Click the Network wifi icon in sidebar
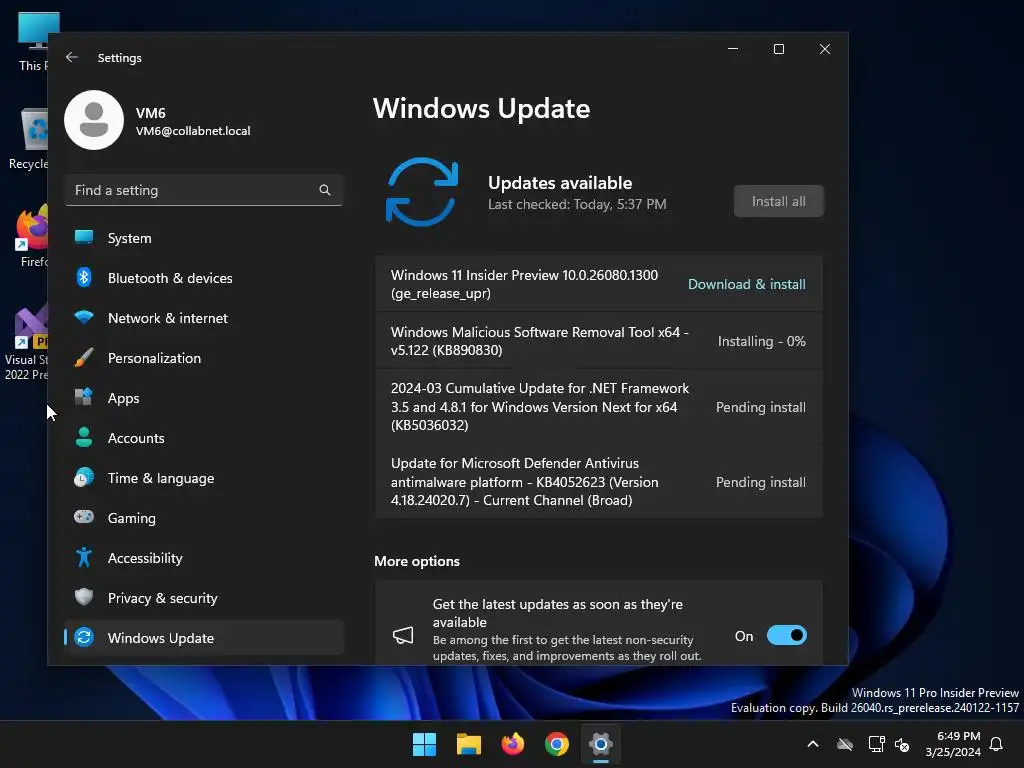Image resolution: width=1024 pixels, height=768 pixels. point(84,318)
